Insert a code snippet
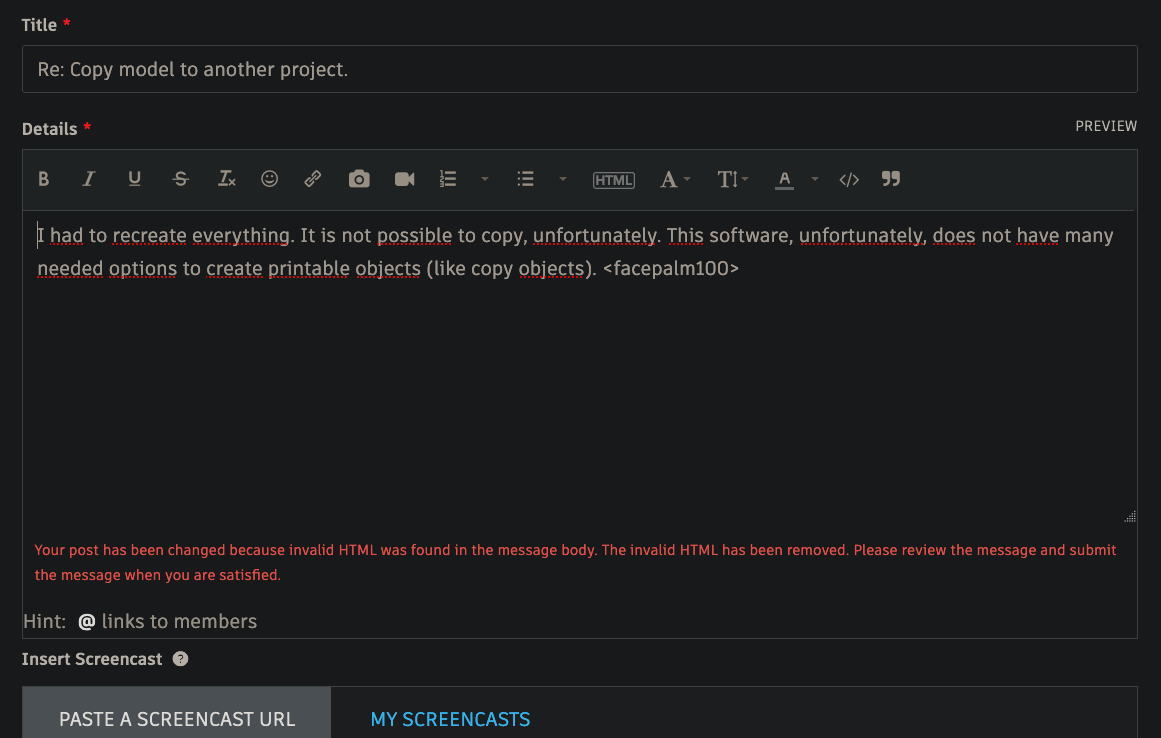Viewport: 1161px width, 738px height. pos(849,179)
